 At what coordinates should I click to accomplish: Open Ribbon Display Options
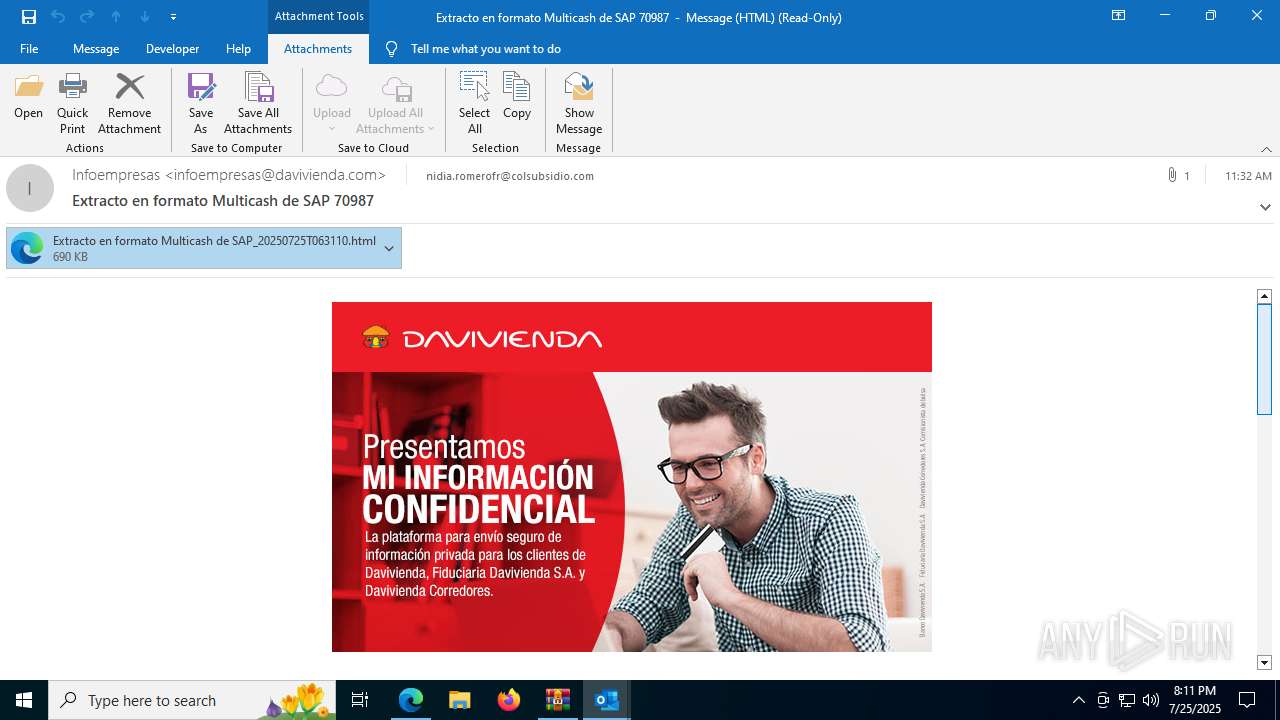click(x=1118, y=16)
